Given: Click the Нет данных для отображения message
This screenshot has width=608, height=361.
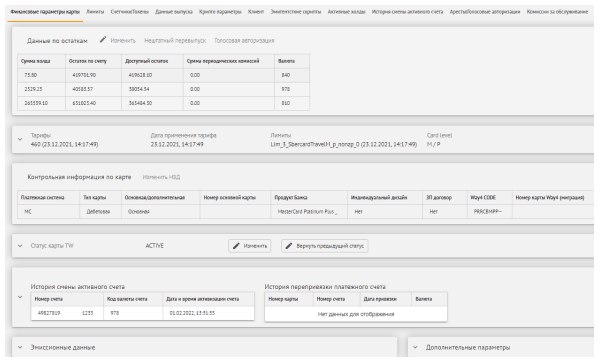Looking at the screenshot, I should click(356, 314).
